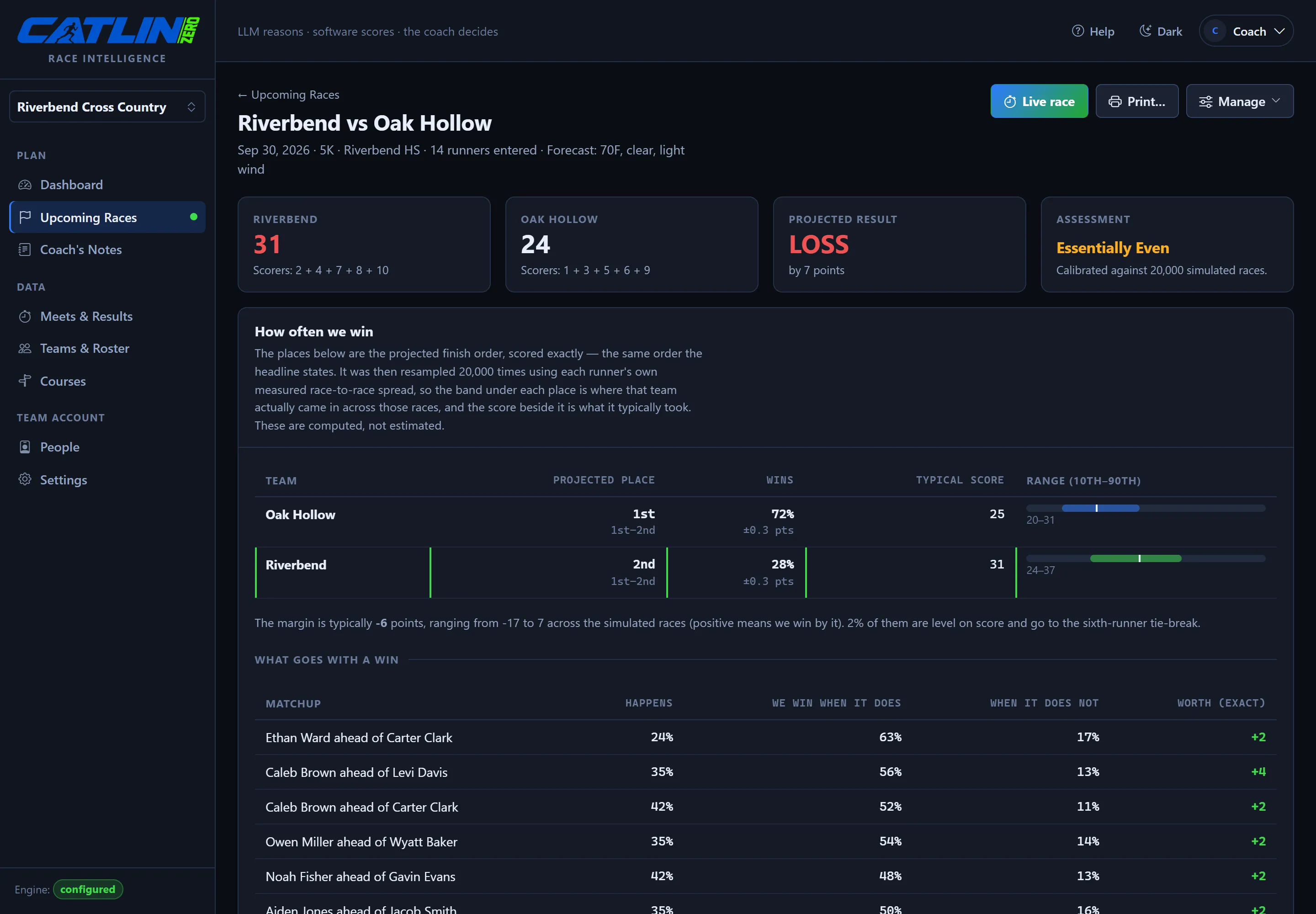Select row Noah Fisher ahead of Gavin Evans
The height and width of the screenshot is (914, 1316).
765,876
